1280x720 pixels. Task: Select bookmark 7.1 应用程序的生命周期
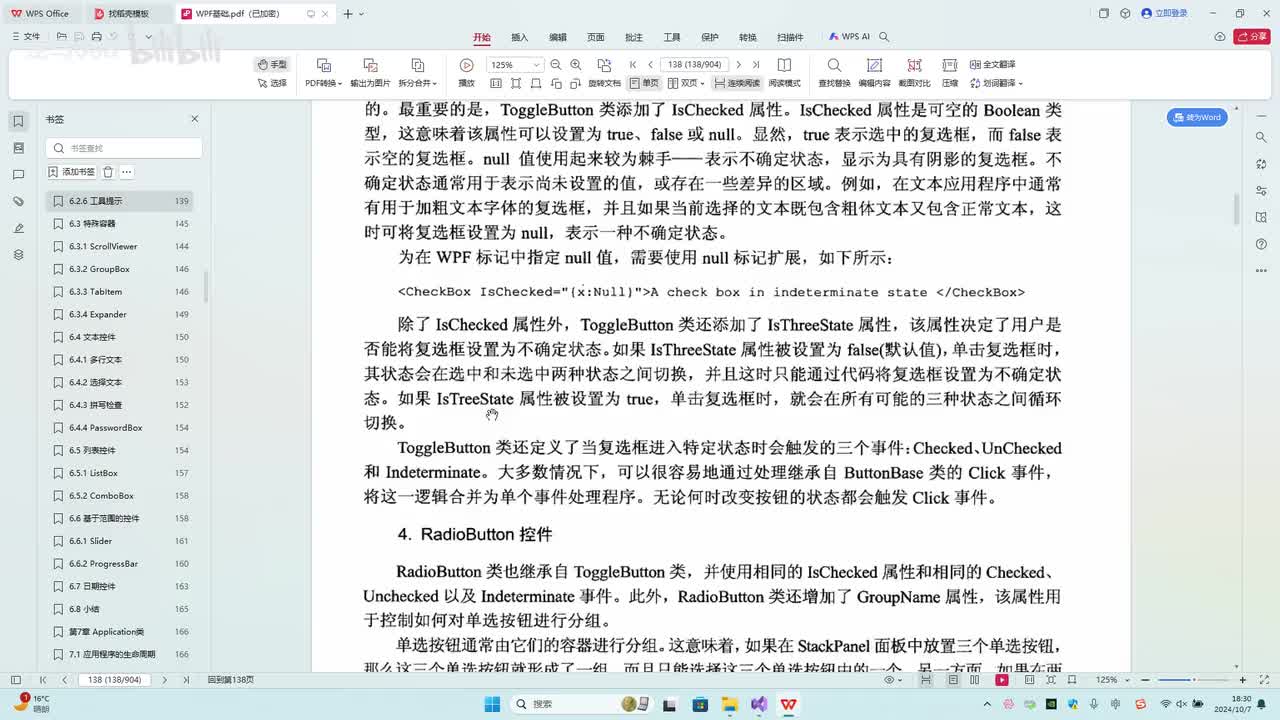click(120, 654)
